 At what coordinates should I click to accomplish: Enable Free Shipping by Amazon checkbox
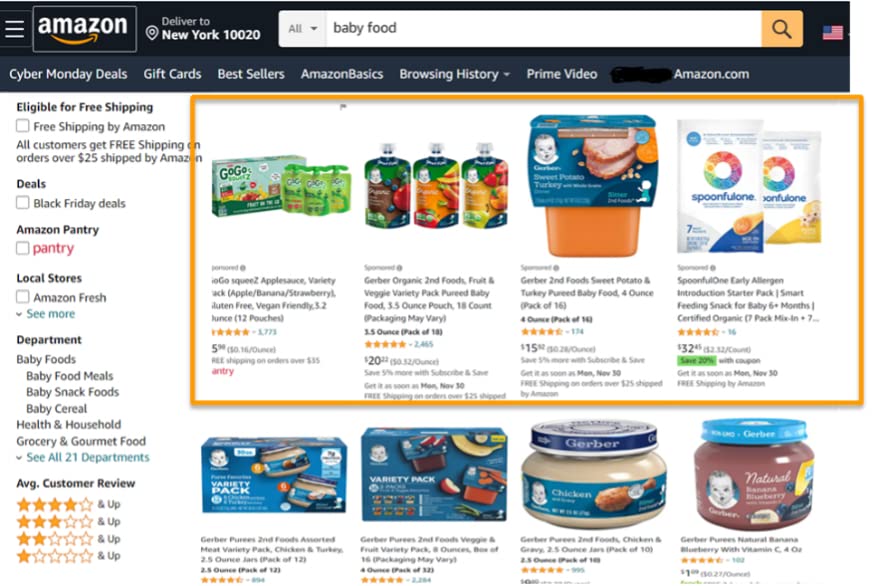23,126
